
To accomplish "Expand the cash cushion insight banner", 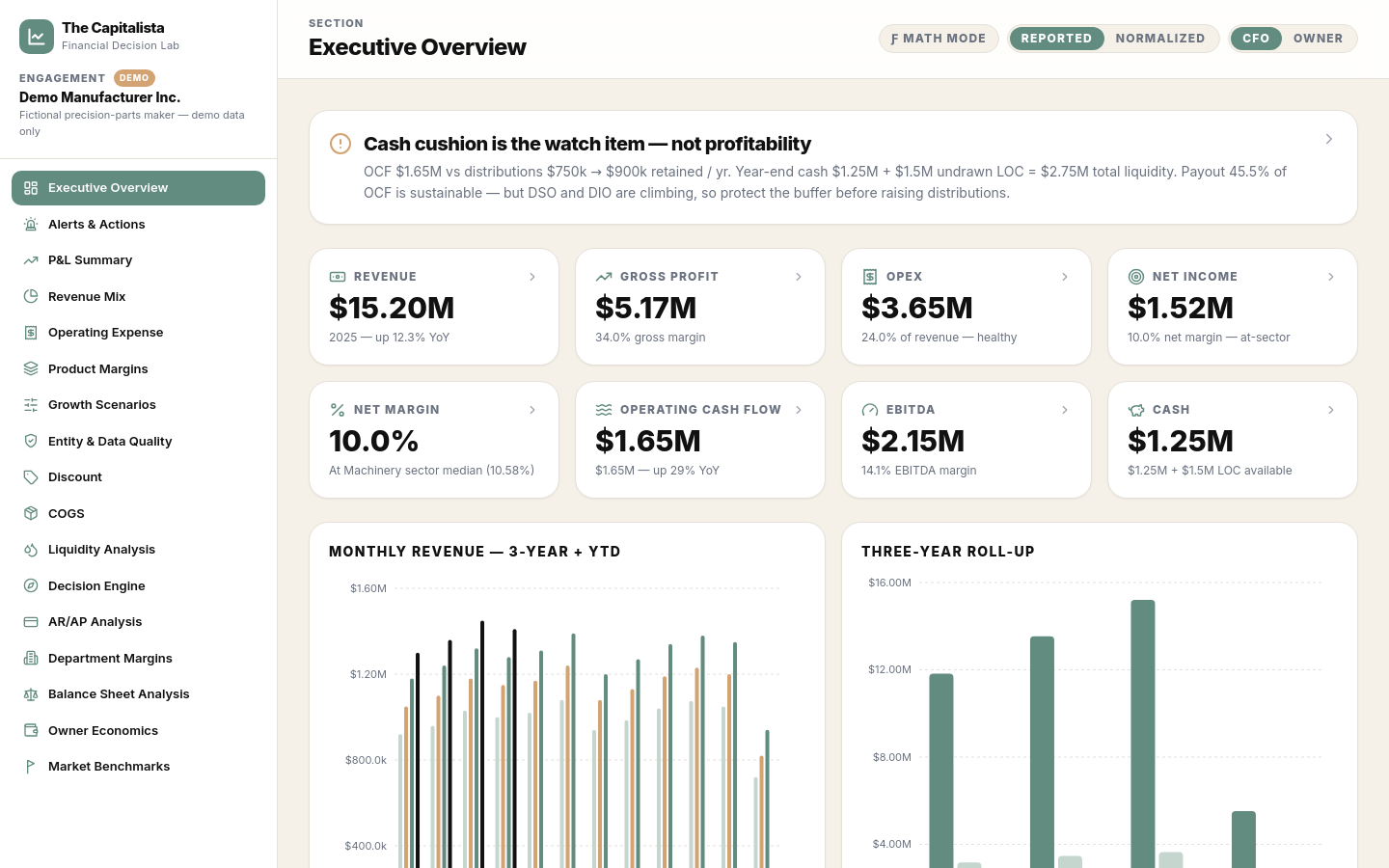I will click(x=1329, y=139).
